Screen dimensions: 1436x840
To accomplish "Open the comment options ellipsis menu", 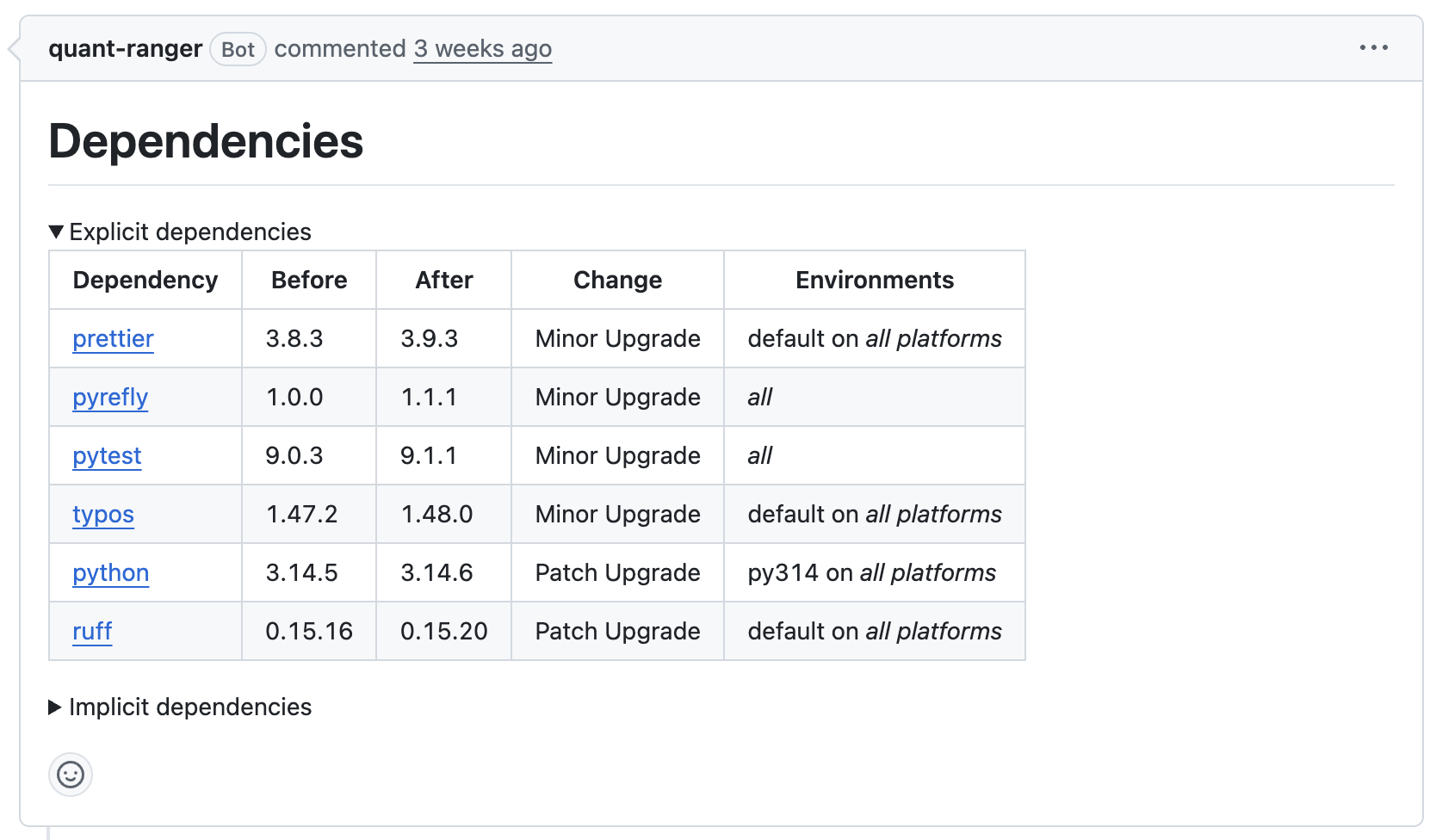I will tap(1373, 48).
